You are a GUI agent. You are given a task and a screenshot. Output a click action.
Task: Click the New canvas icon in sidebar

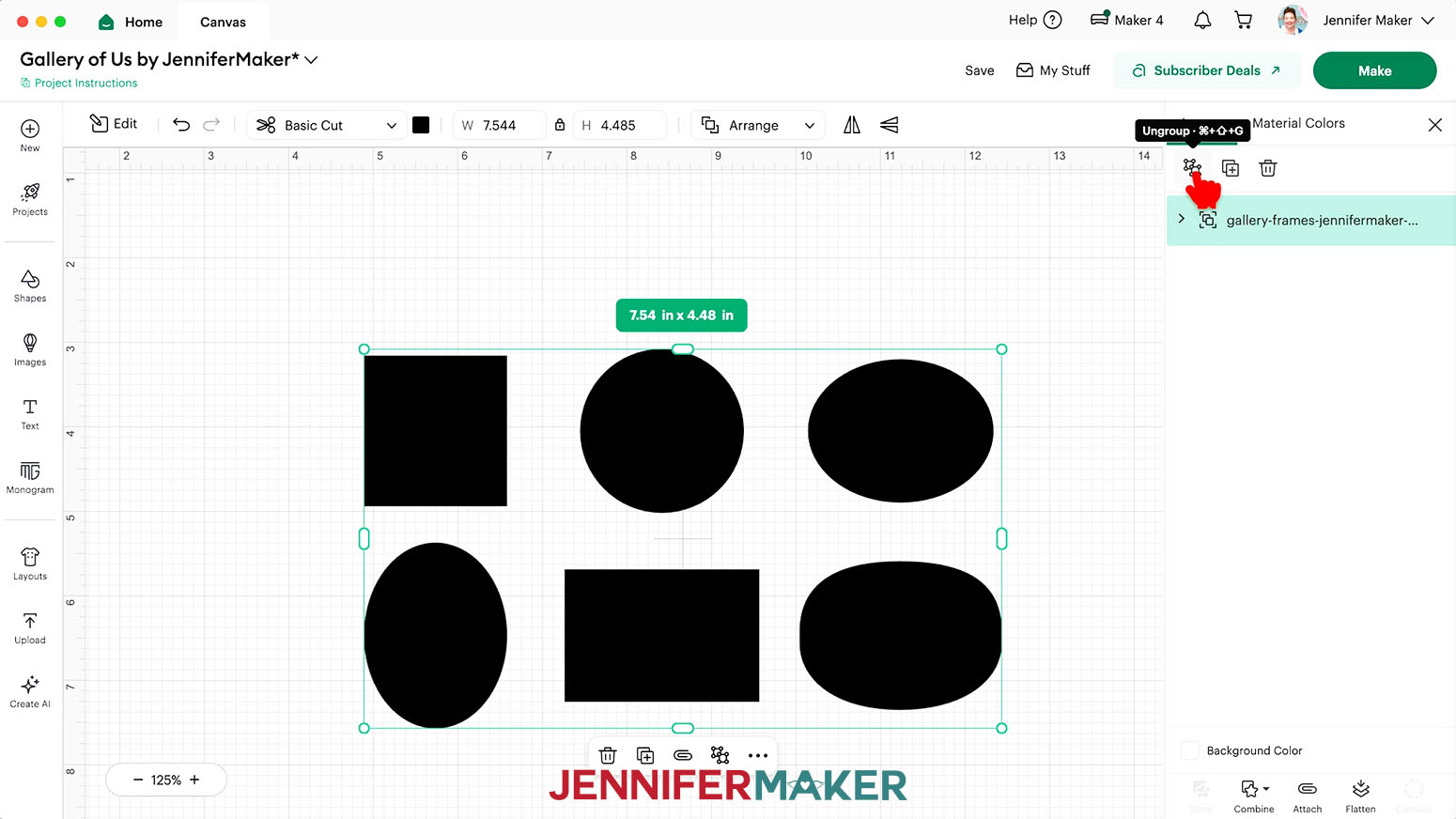point(30,135)
